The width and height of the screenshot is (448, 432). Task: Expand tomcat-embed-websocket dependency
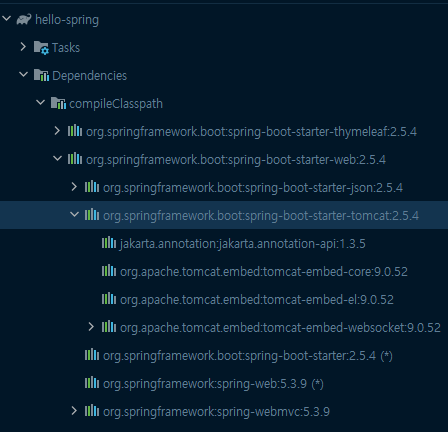91,327
